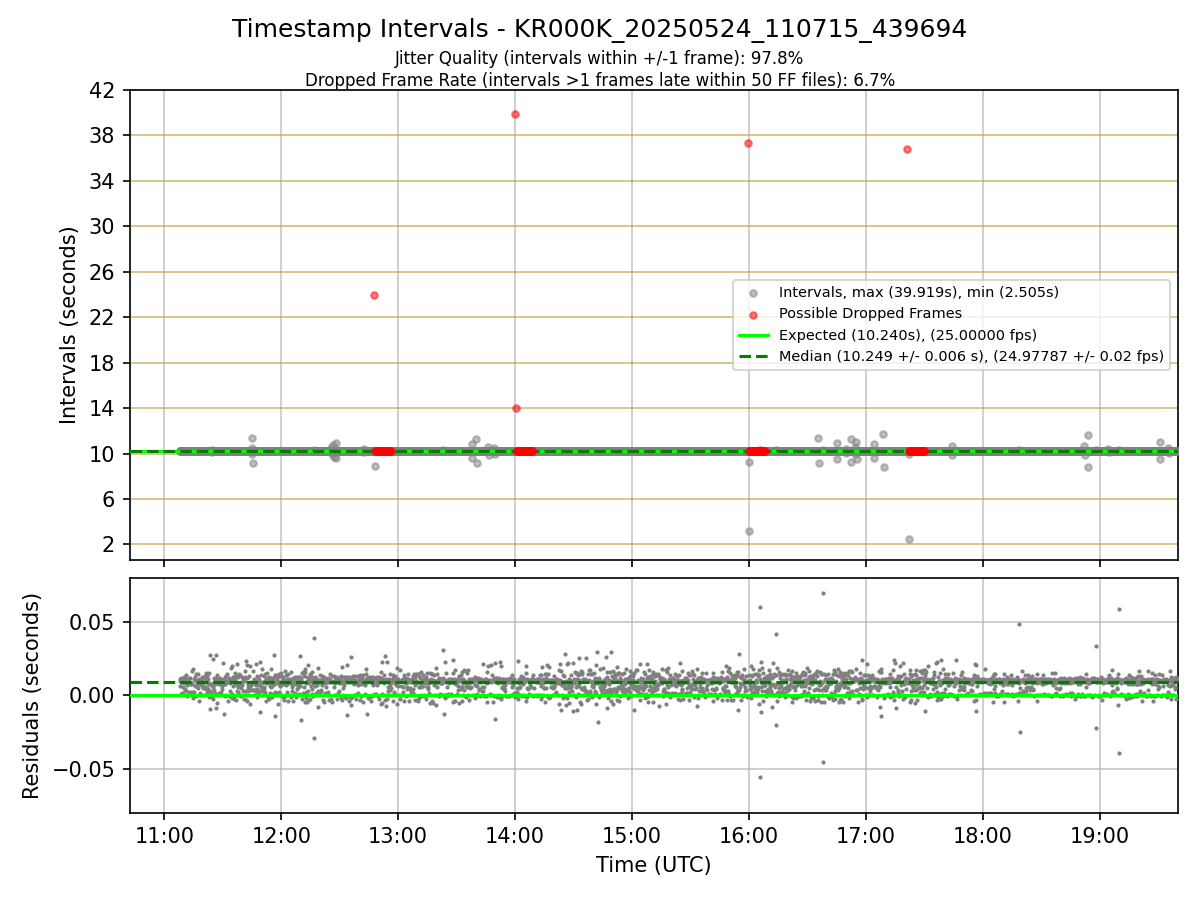Screen dimensions: 1200x900
Task: Select the lowest gray interval point near 2.5 seconds
Action: click(x=909, y=539)
